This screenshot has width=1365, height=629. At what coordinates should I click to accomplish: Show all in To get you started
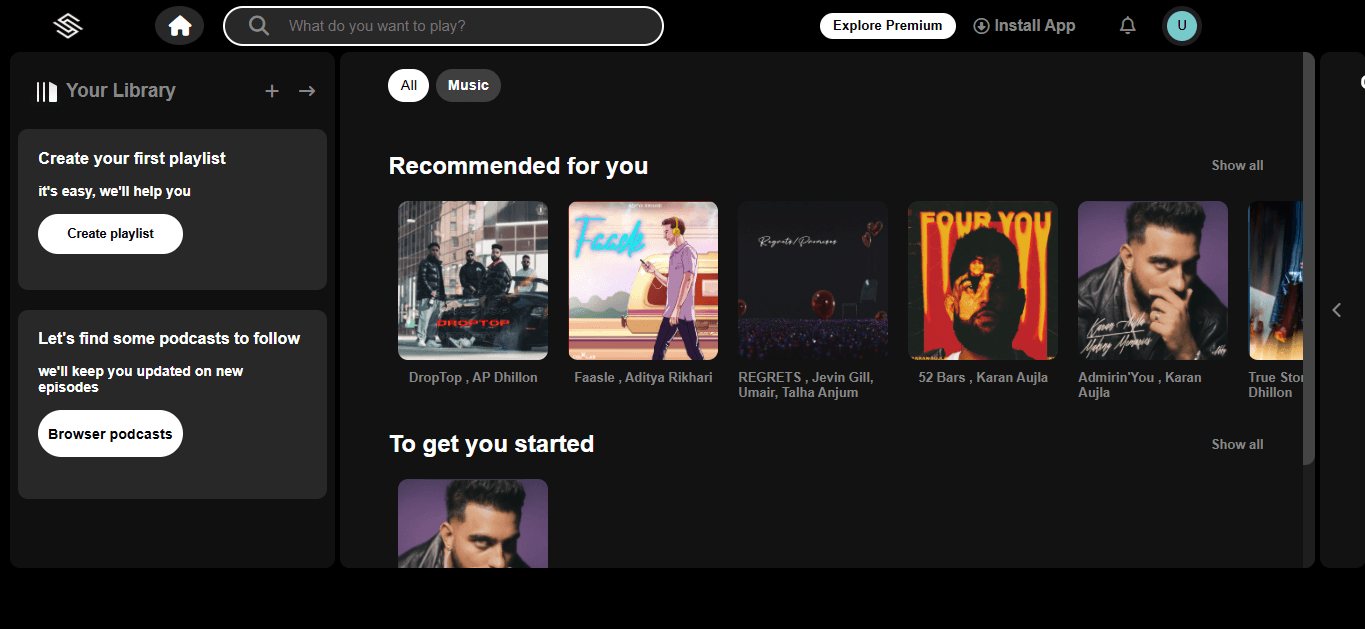pyautogui.click(x=1237, y=444)
